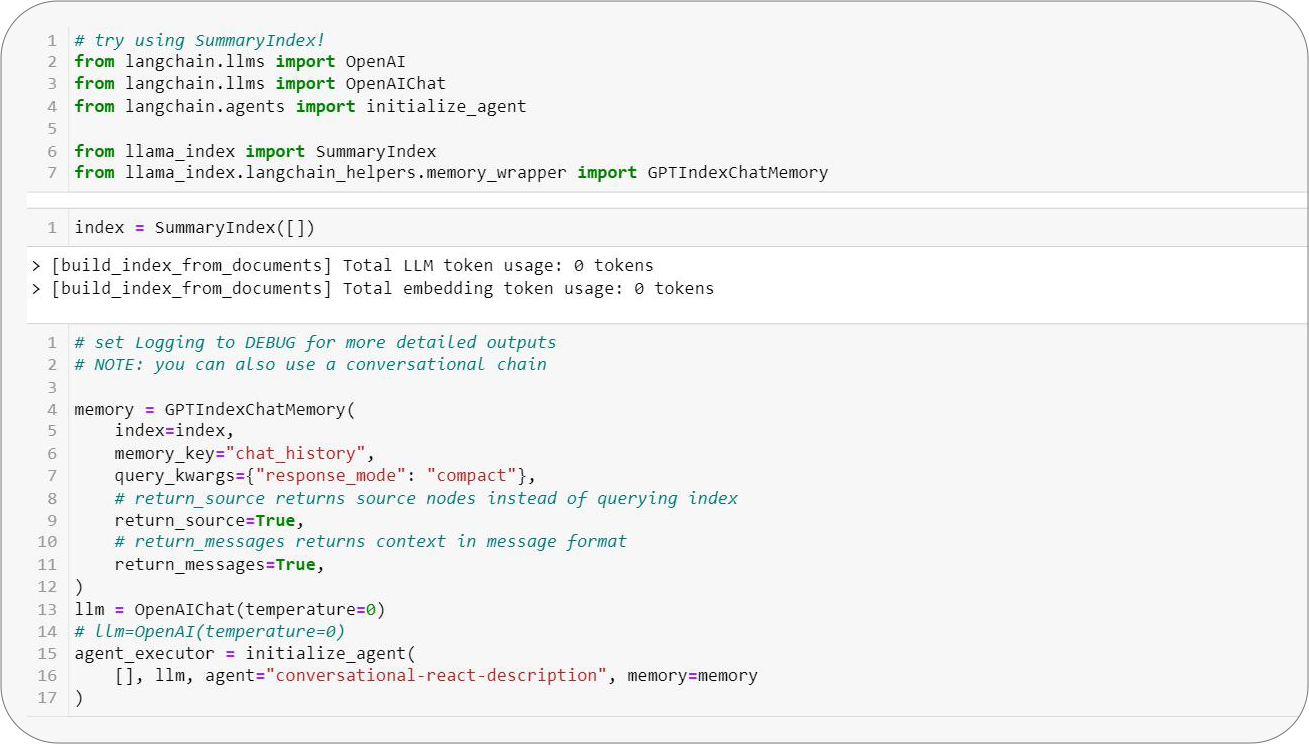Click the "compact" string value
Image resolution: width=1309 pixels, height=744 pixels.
(471, 476)
